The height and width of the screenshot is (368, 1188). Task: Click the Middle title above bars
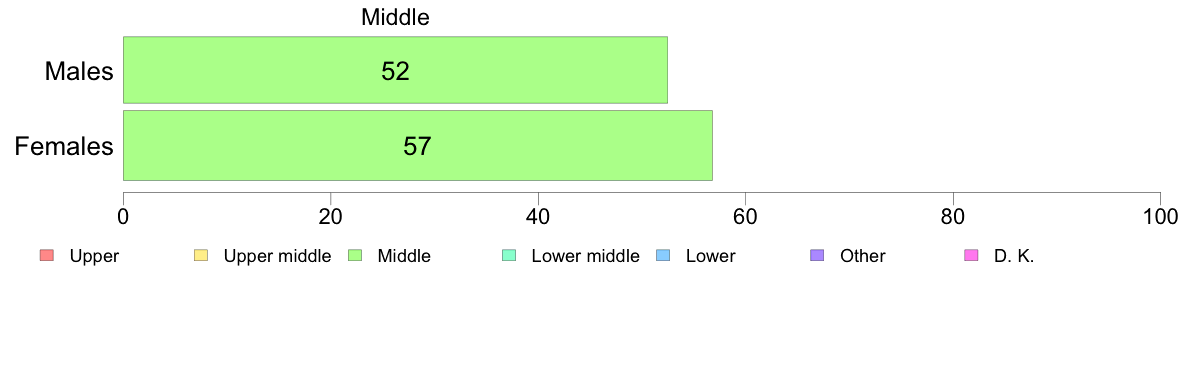coord(395,17)
